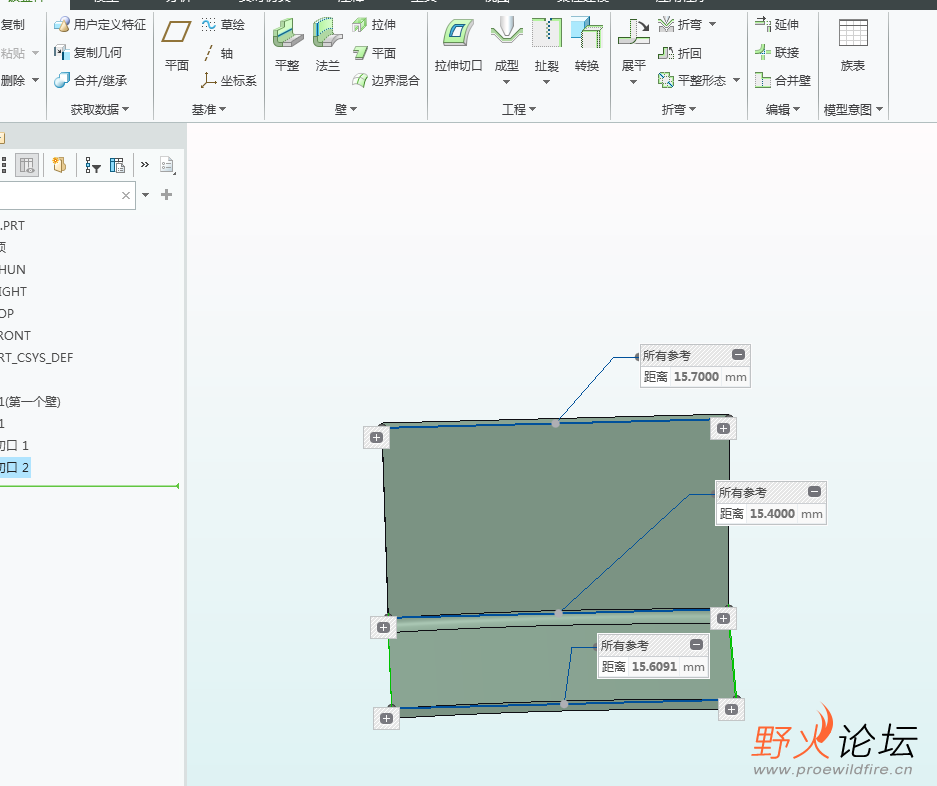Expand the tree toolbar overflow chevron

[x=145, y=164]
